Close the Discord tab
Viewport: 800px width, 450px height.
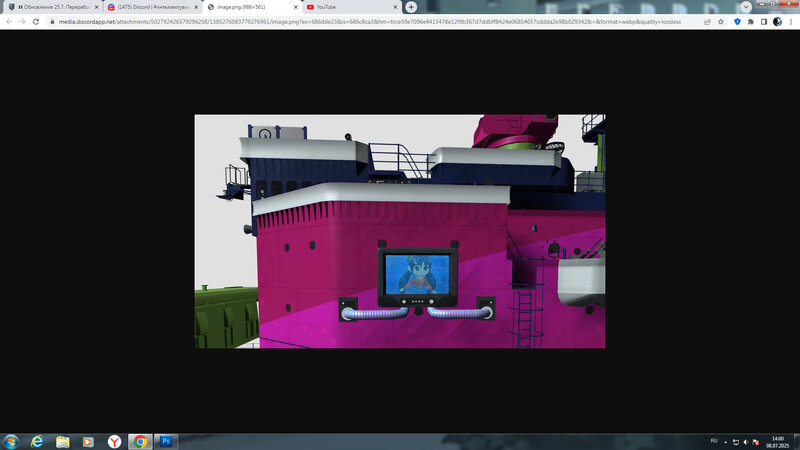[x=196, y=7]
